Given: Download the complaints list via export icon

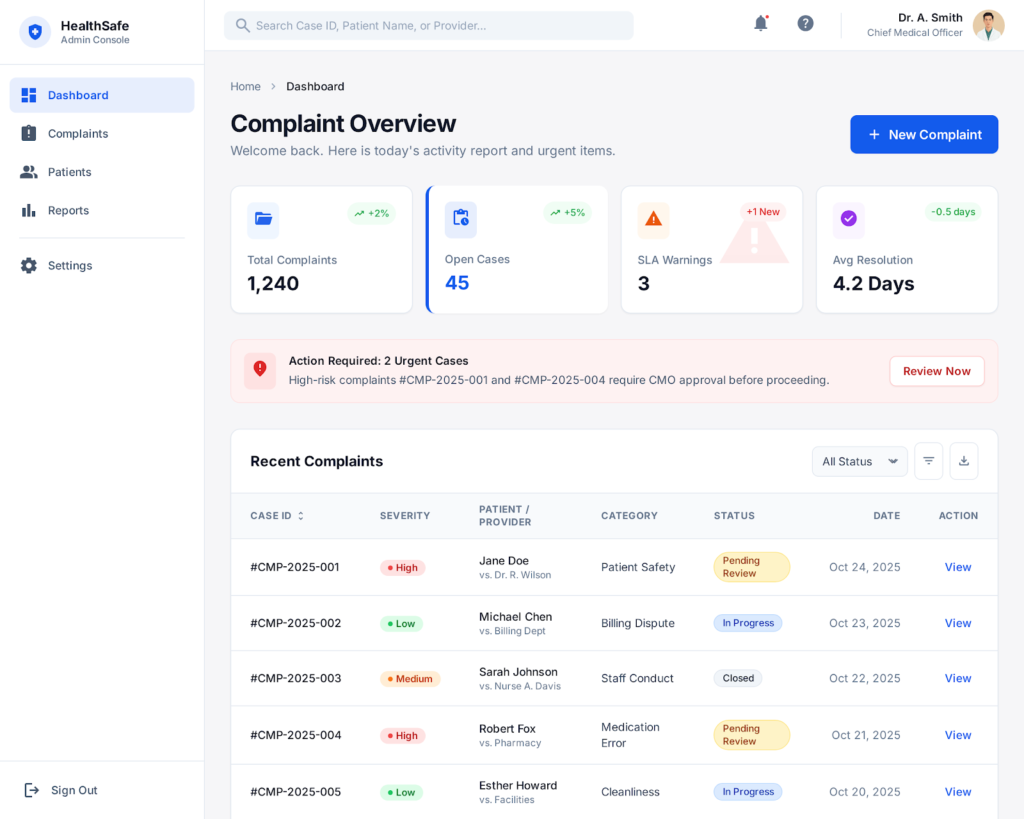Looking at the screenshot, I should click(964, 461).
